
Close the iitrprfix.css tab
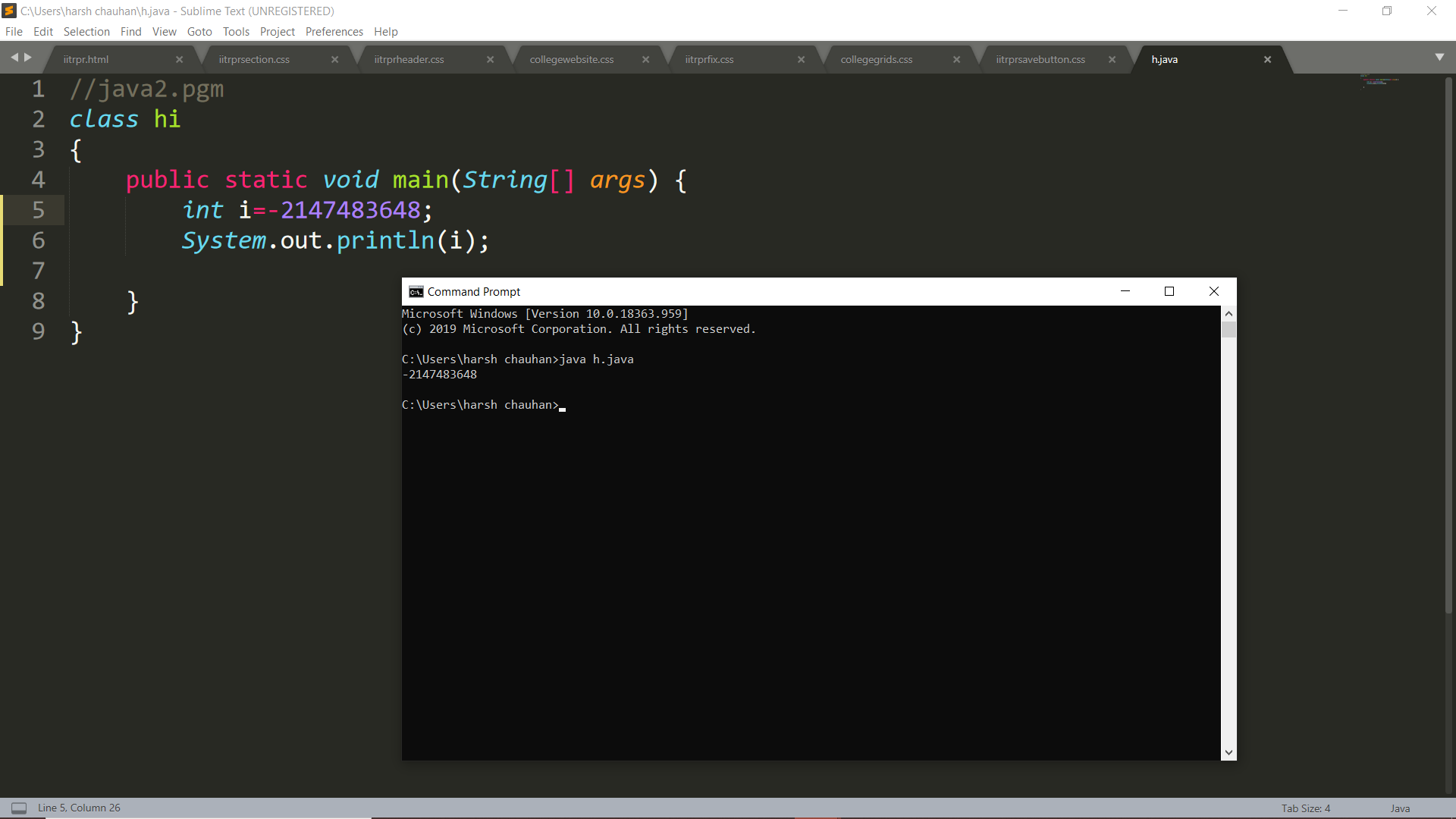(x=801, y=59)
